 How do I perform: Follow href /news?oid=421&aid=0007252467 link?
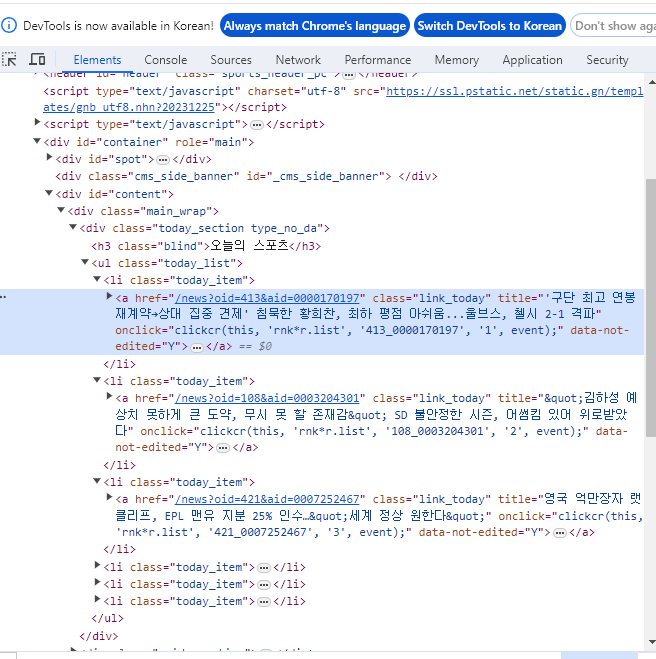pos(267,499)
